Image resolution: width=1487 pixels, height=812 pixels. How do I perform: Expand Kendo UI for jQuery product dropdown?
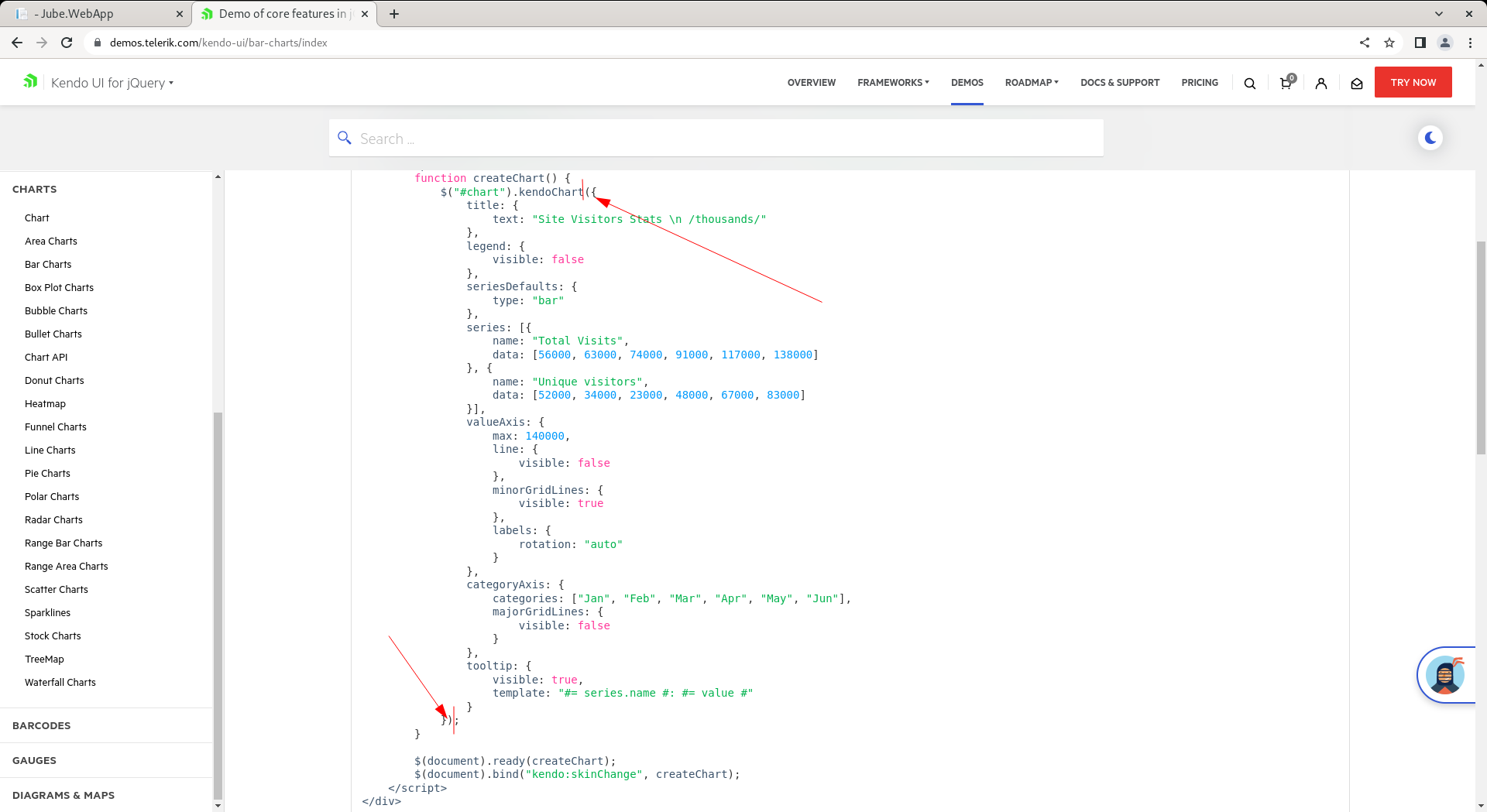112,83
